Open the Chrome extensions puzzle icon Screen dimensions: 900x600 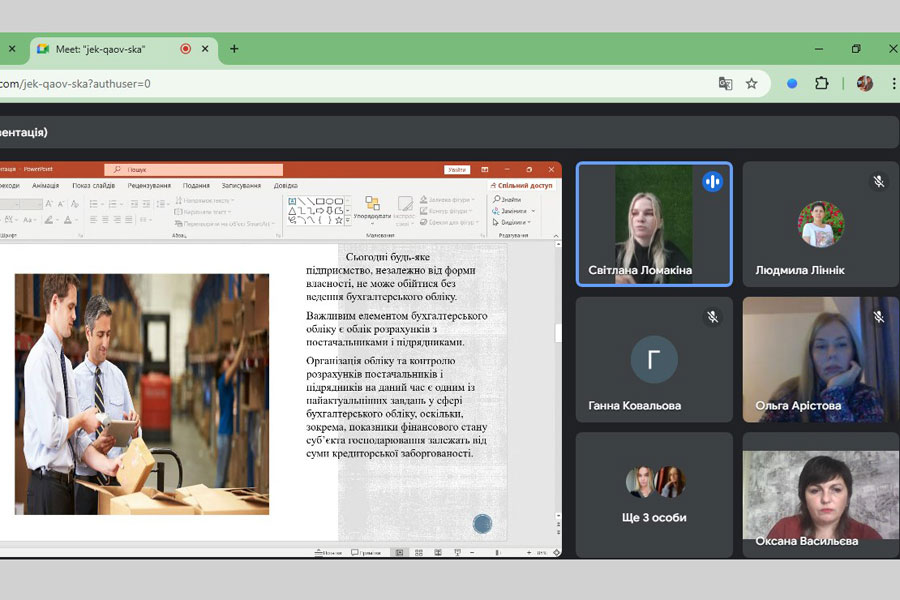click(821, 84)
